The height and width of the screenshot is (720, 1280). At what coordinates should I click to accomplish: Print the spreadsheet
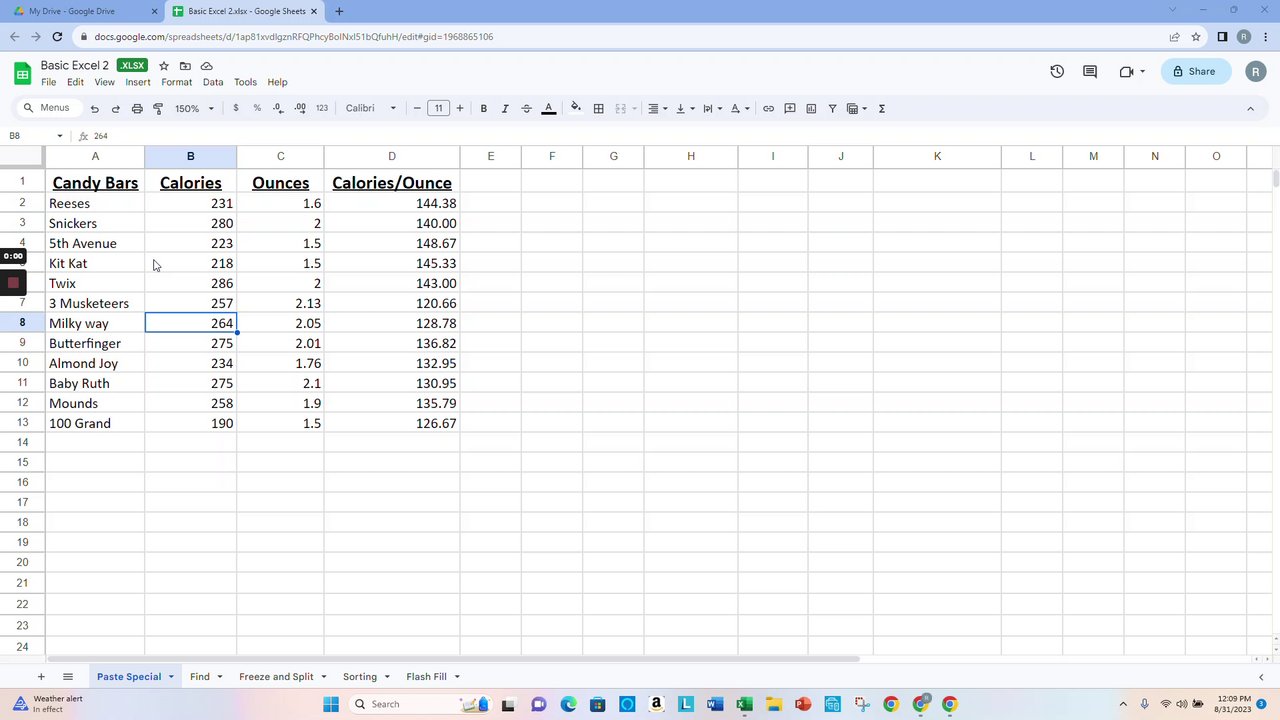[137, 108]
